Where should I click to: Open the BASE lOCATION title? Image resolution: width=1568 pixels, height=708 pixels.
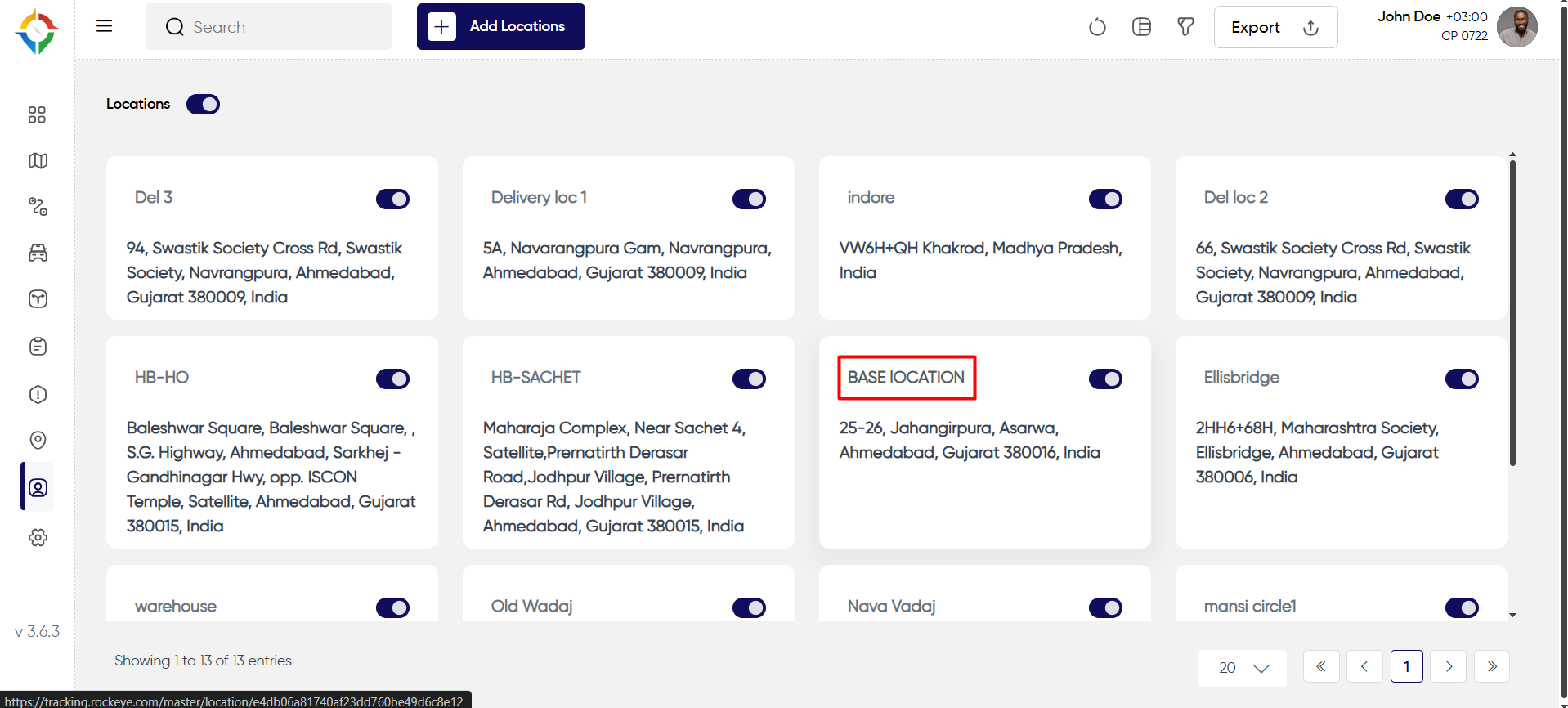click(906, 377)
